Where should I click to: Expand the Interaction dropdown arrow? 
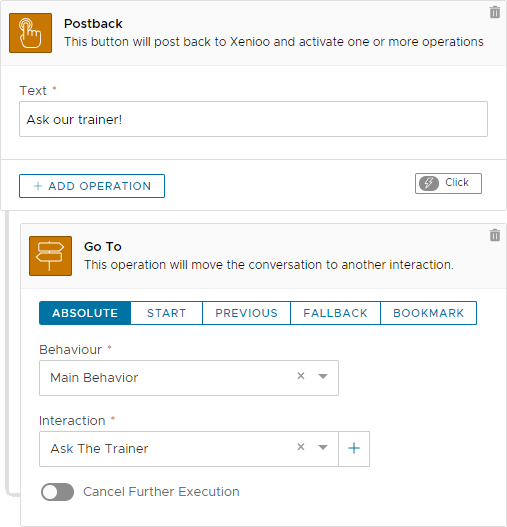click(323, 447)
